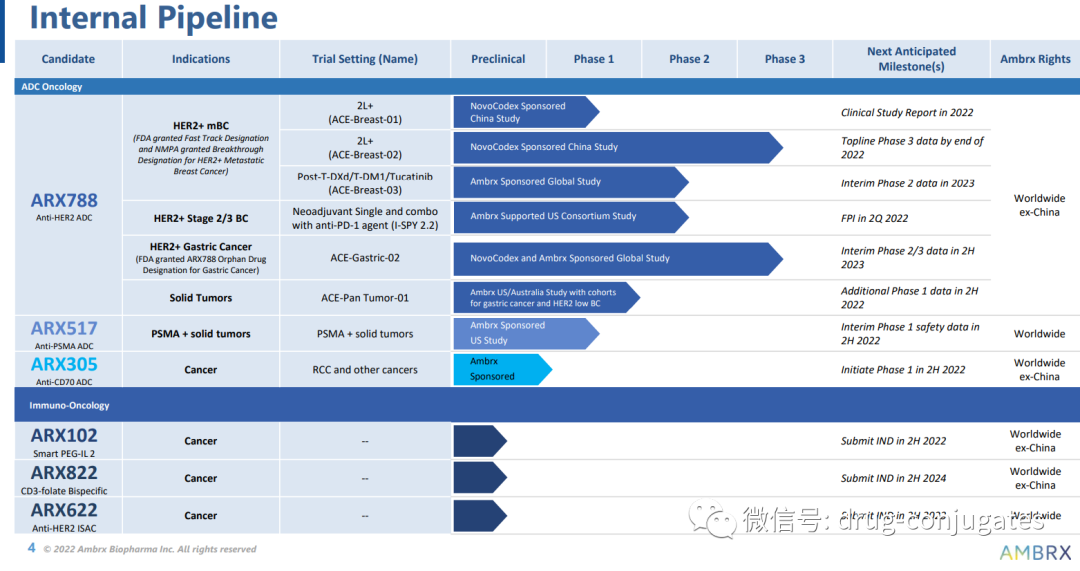The height and width of the screenshot is (571, 1080).
Task: Click the ARX622 preclinical arrow bar
Action: pos(479,515)
